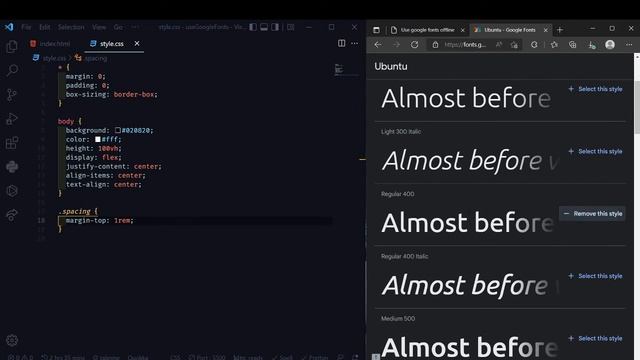Screen dimensions: 640x360
Task: Close 'Use google fonts offline' browser tab
Action: point(462,30)
